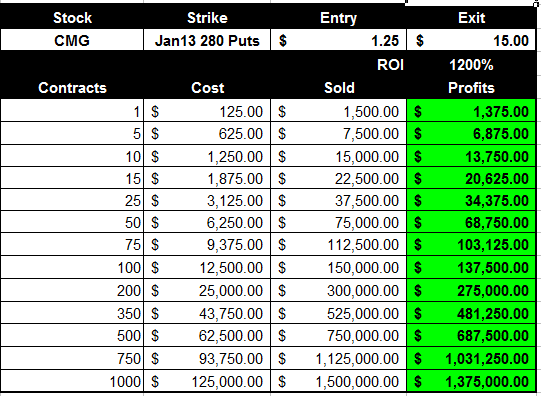Click the Jan13 280 Puts strike cell
The image size is (541, 396).
207,40
